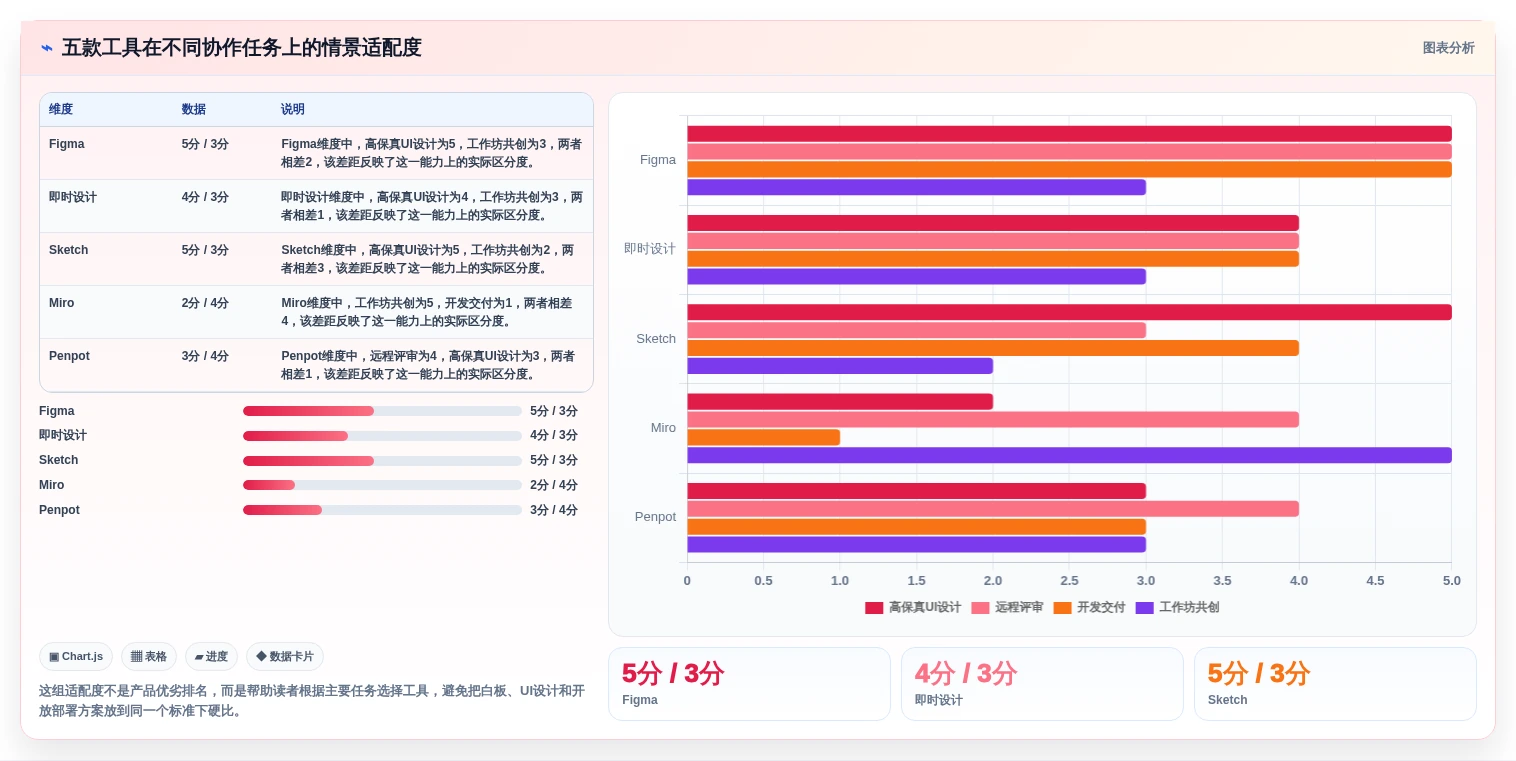1516x761 pixels.
Task: Click the 数据卡片 tag chip
Action: [x=285, y=656]
